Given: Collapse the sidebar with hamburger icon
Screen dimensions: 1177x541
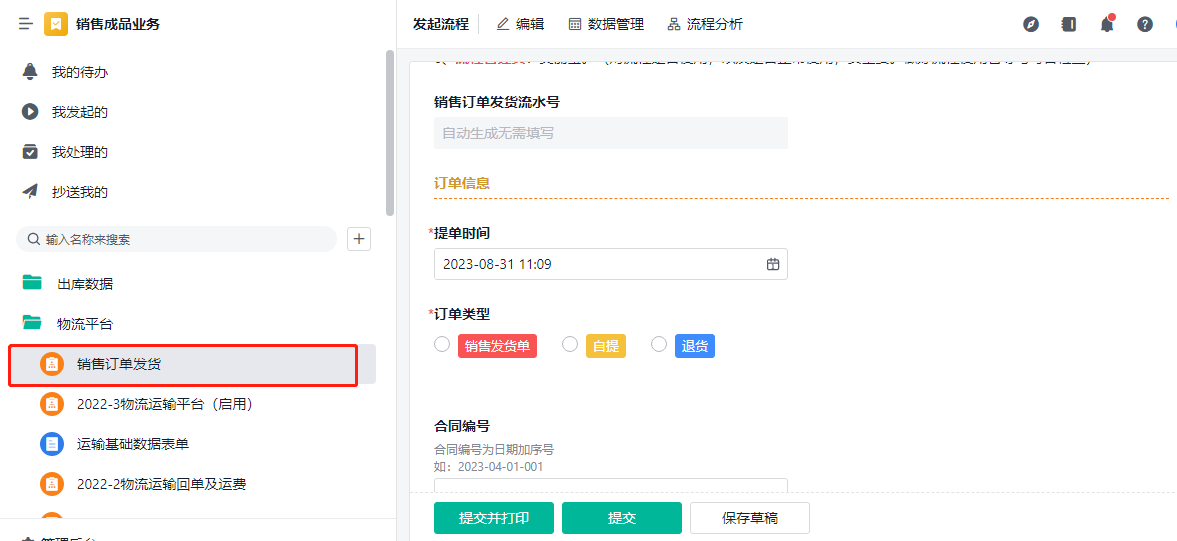Looking at the screenshot, I should [26, 24].
